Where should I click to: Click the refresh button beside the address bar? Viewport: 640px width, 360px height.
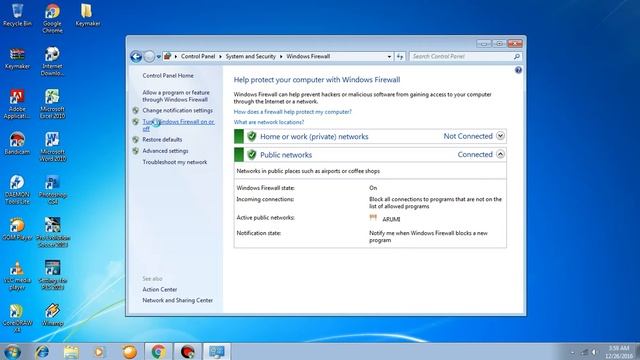[400, 56]
